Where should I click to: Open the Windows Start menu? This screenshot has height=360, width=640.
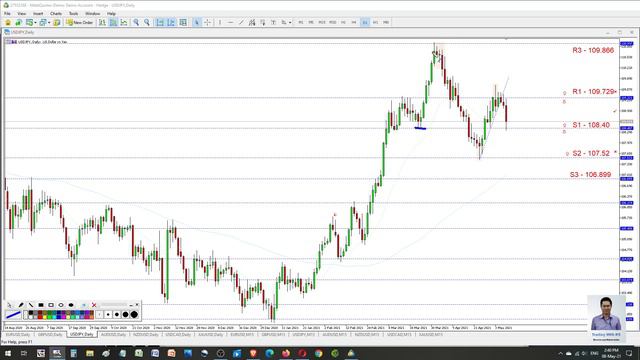[7, 353]
